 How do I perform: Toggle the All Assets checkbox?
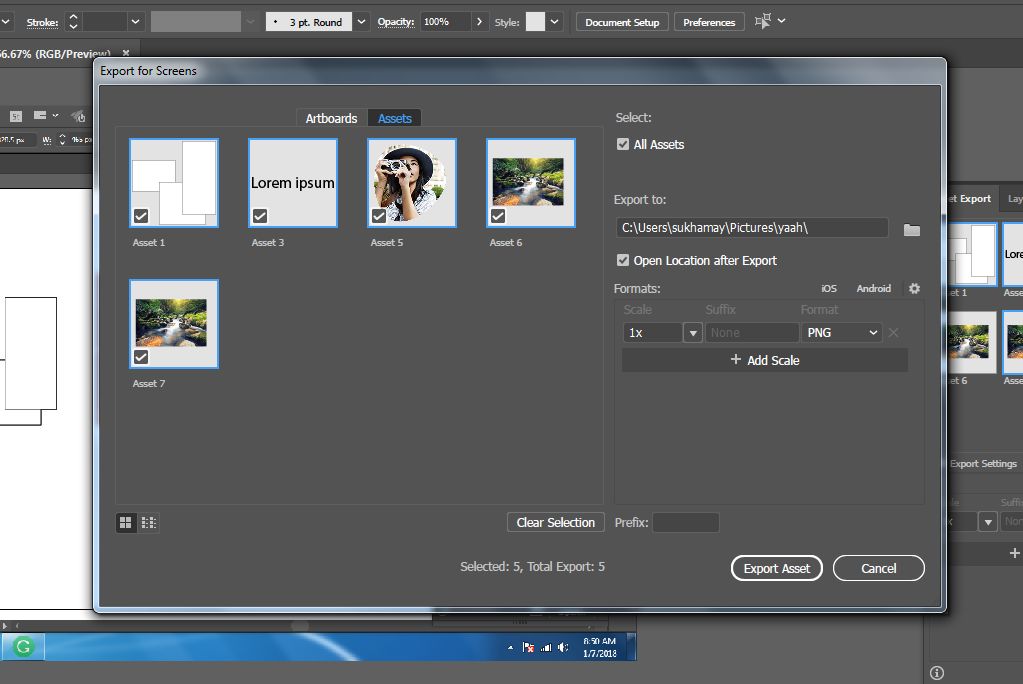[x=623, y=144]
